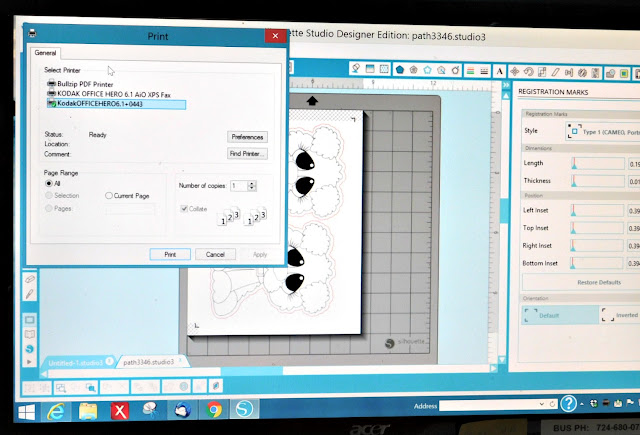Image resolution: width=640 pixels, height=435 pixels.
Task: Open printer Preferences
Action: pyautogui.click(x=247, y=137)
